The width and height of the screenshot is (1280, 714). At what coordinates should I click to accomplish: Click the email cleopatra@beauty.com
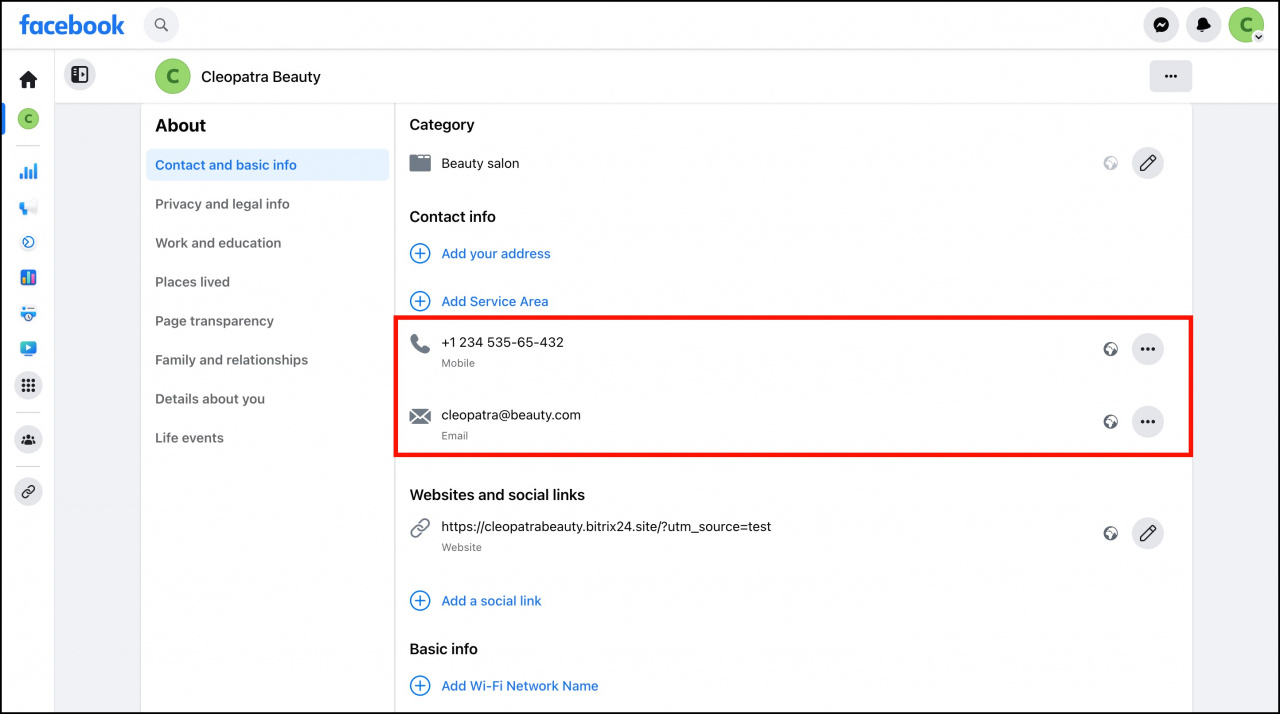[511, 414]
